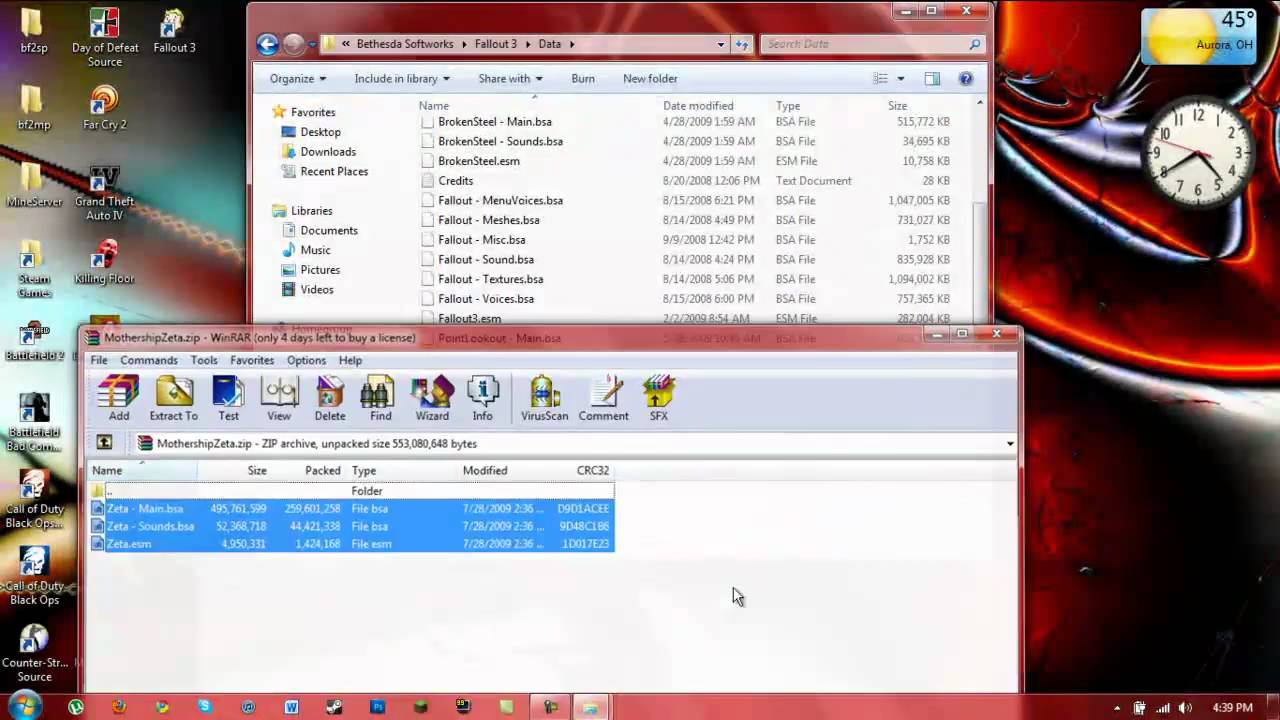Click the Delete toolbar icon in WinRAR

(x=330, y=398)
